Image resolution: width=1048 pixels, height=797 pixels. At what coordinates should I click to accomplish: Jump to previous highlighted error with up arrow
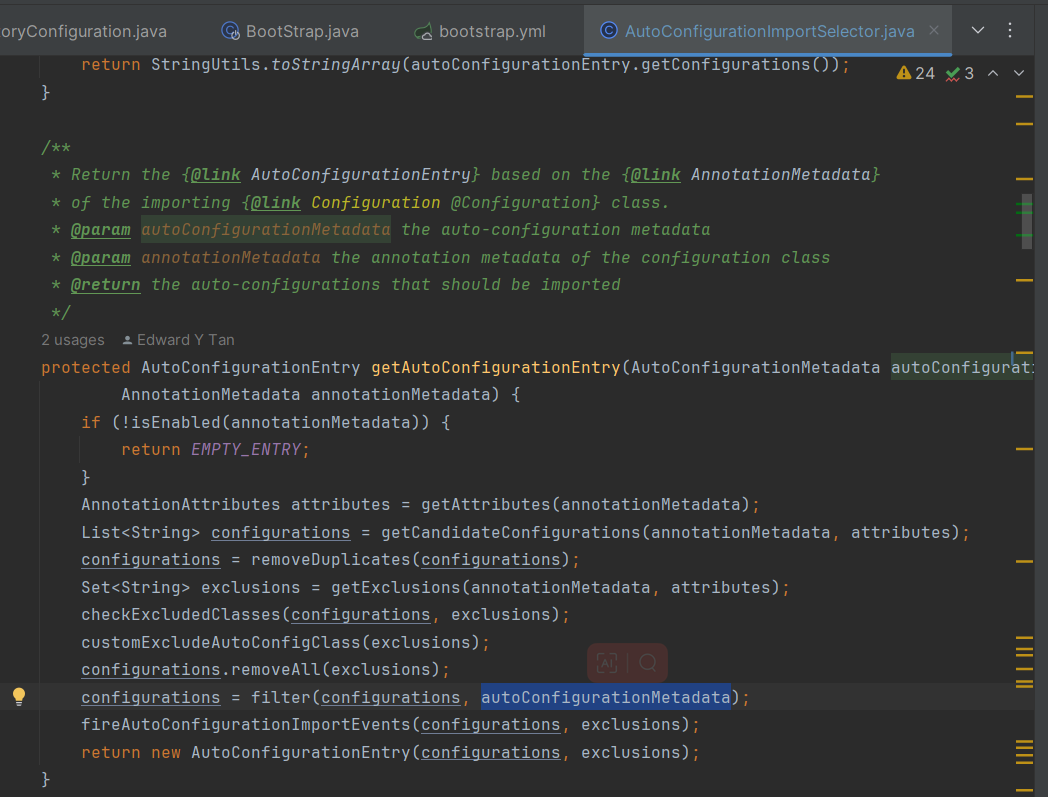(x=993, y=73)
